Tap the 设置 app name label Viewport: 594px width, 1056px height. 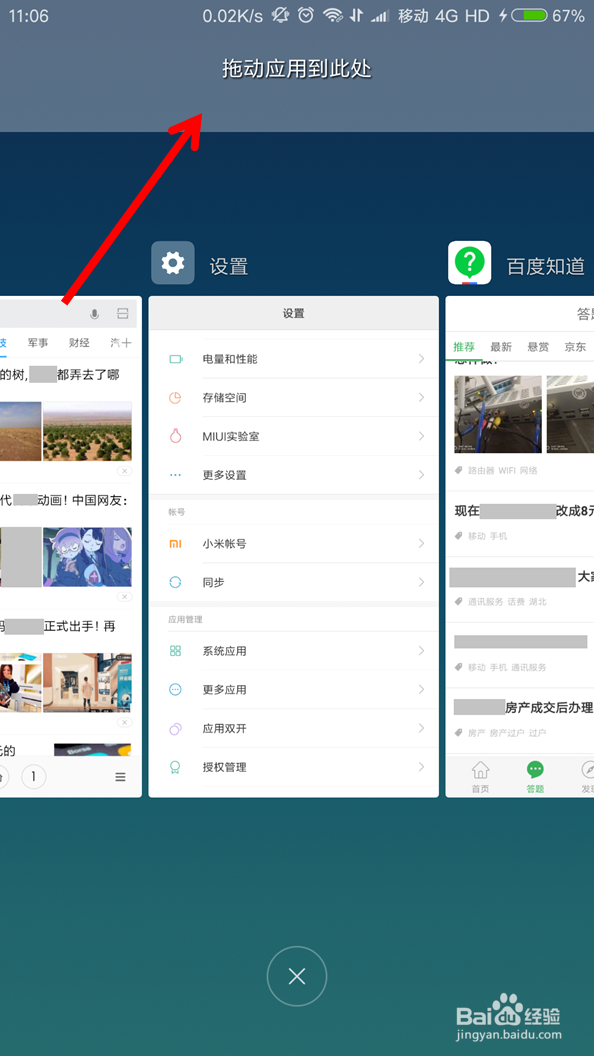pos(229,267)
